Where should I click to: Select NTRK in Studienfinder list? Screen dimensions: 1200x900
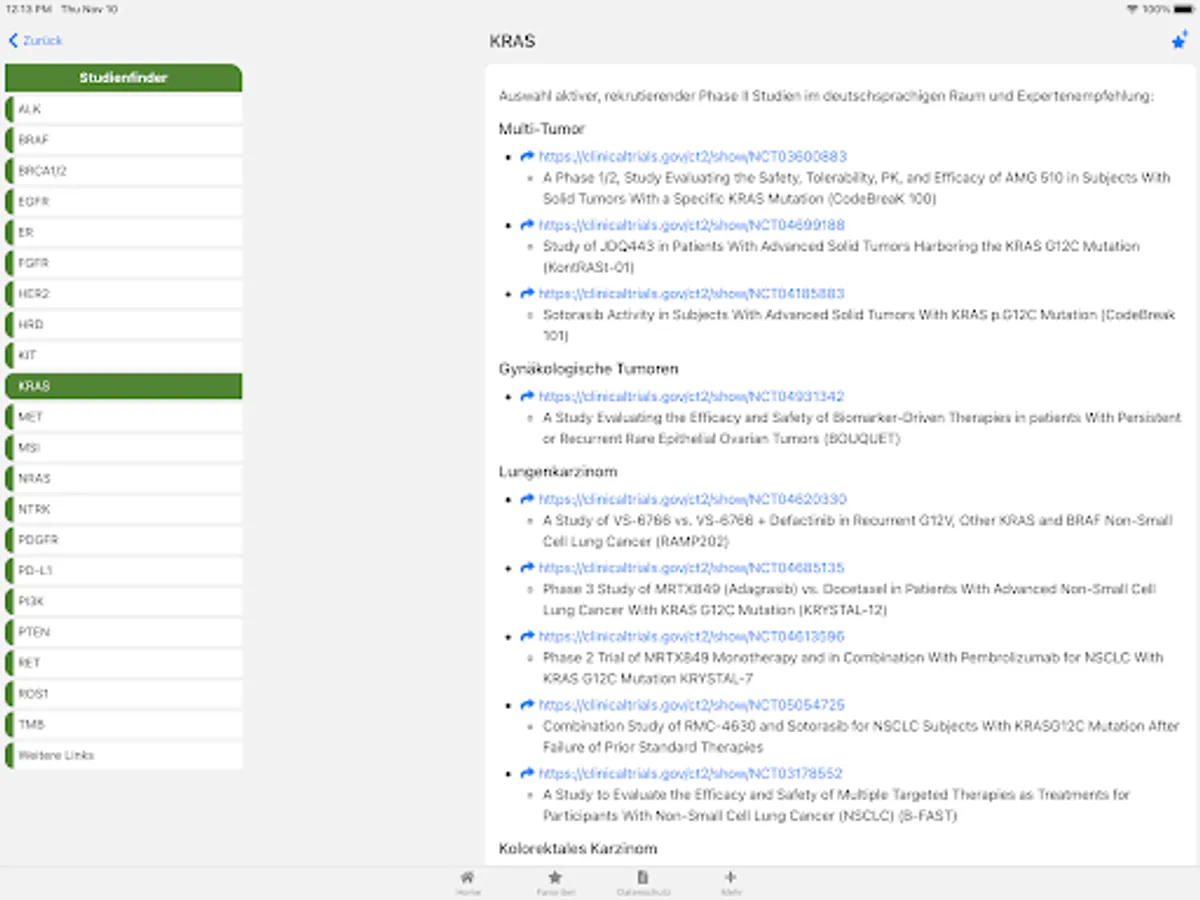pos(124,509)
